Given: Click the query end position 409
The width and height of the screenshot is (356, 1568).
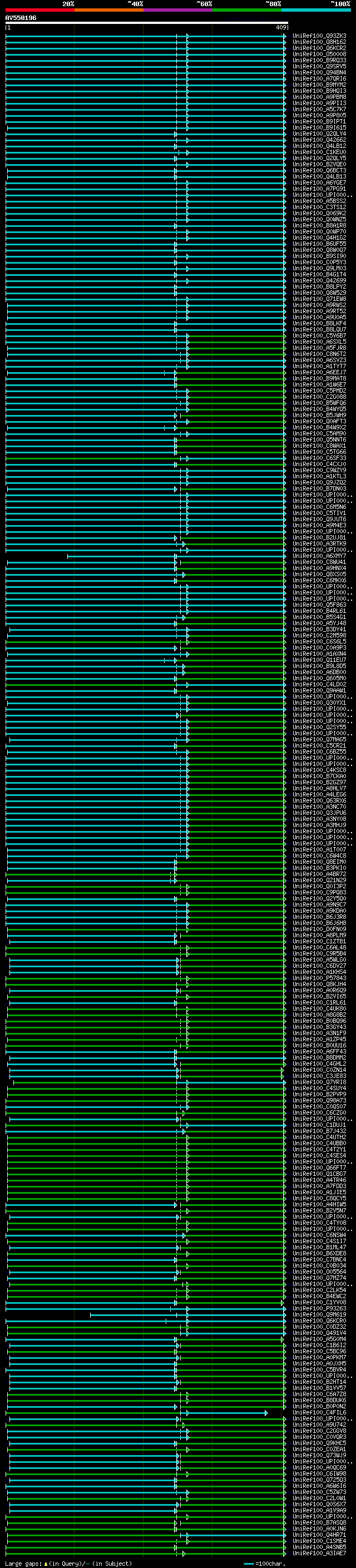Looking at the screenshot, I should pos(280,27).
